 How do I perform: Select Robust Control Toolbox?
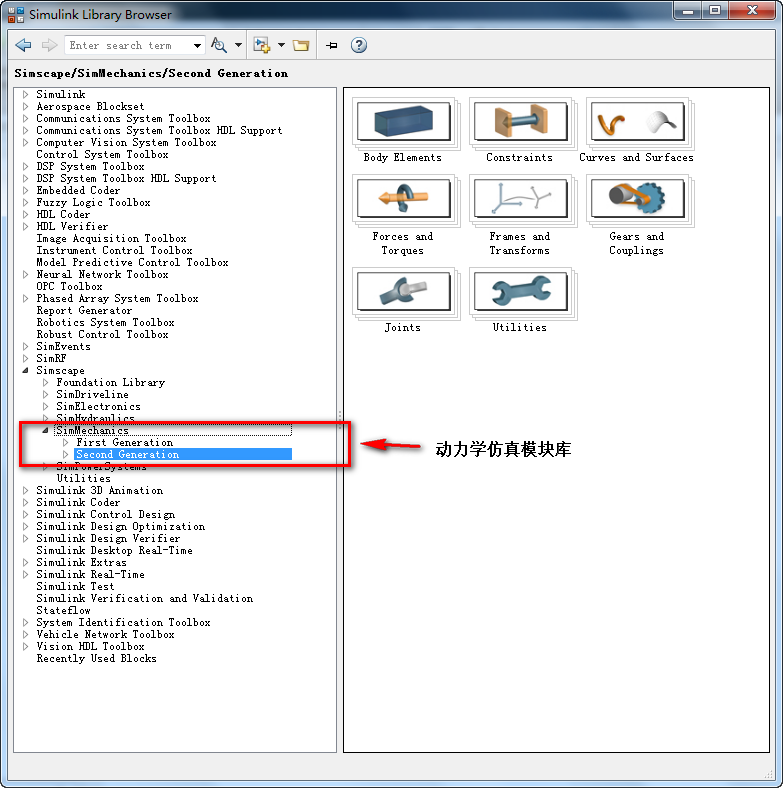(103, 335)
